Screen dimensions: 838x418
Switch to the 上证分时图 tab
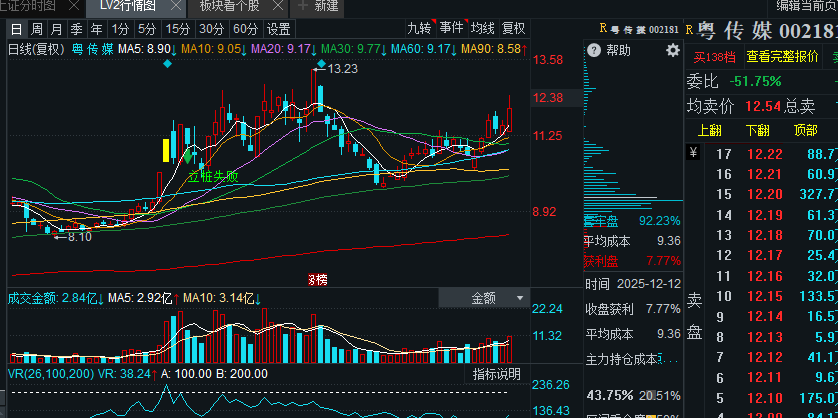point(28,6)
